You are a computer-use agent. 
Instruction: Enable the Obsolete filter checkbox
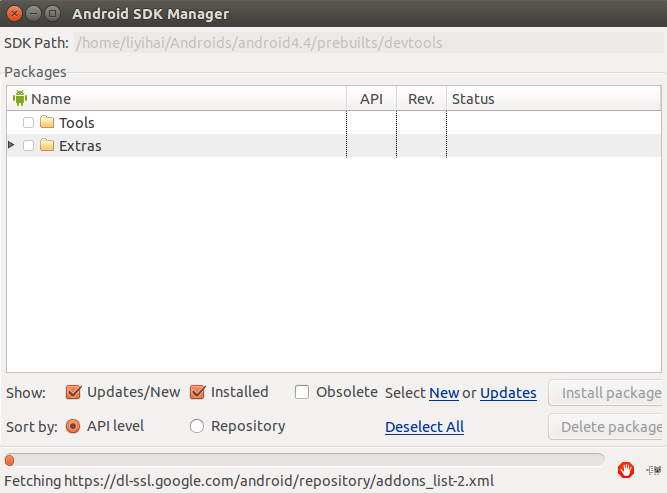pyautogui.click(x=302, y=392)
